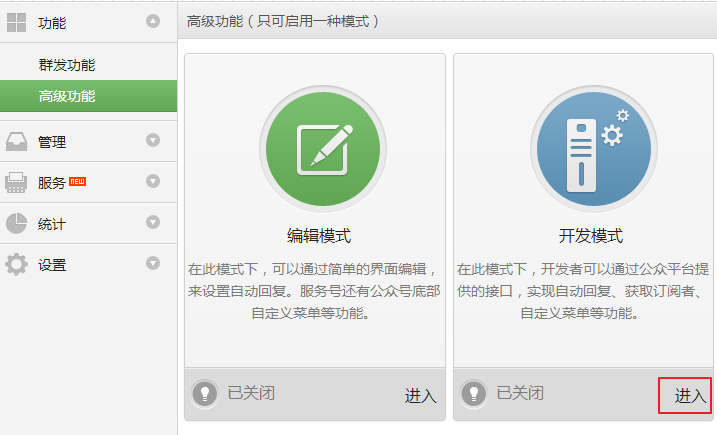Image resolution: width=717 pixels, height=435 pixels.
Task: Click the 统计 pie chart icon
Action: point(17,223)
